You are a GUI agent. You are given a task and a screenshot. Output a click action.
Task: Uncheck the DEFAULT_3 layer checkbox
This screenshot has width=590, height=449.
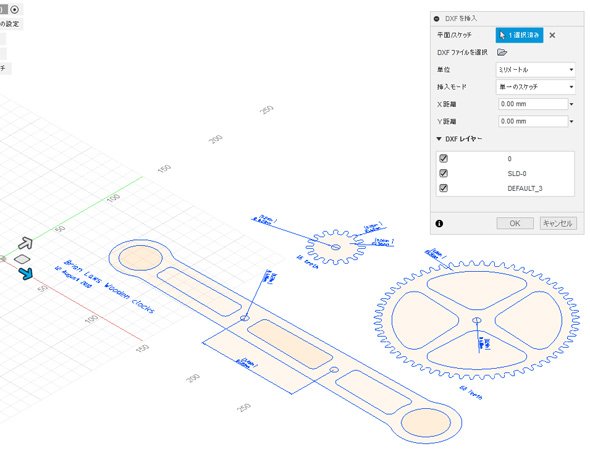[444, 188]
